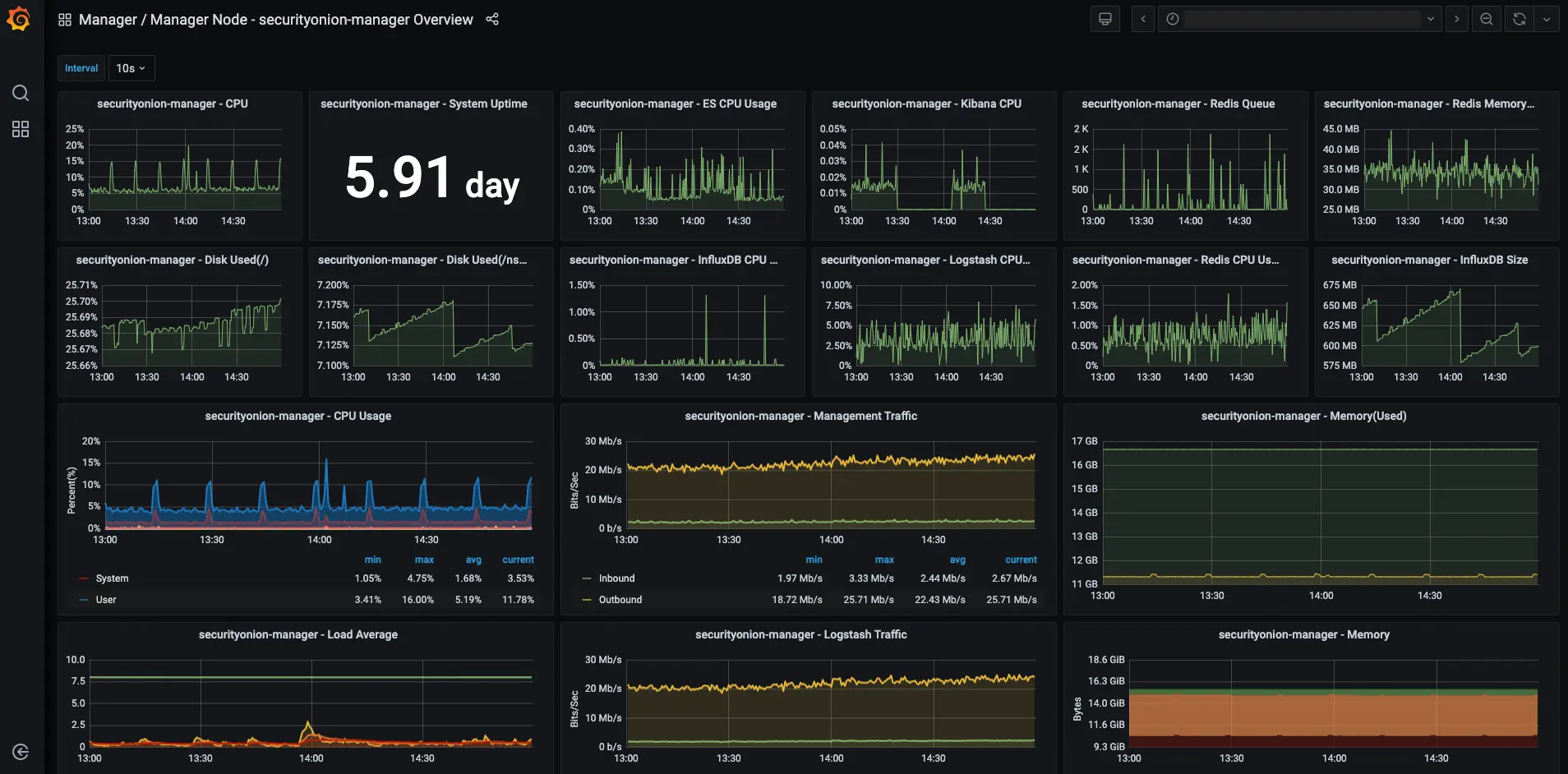Open securityonion-manager - CPU panel title menu
Image resolution: width=1568 pixels, height=774 pixels.
tap(173, 104)
